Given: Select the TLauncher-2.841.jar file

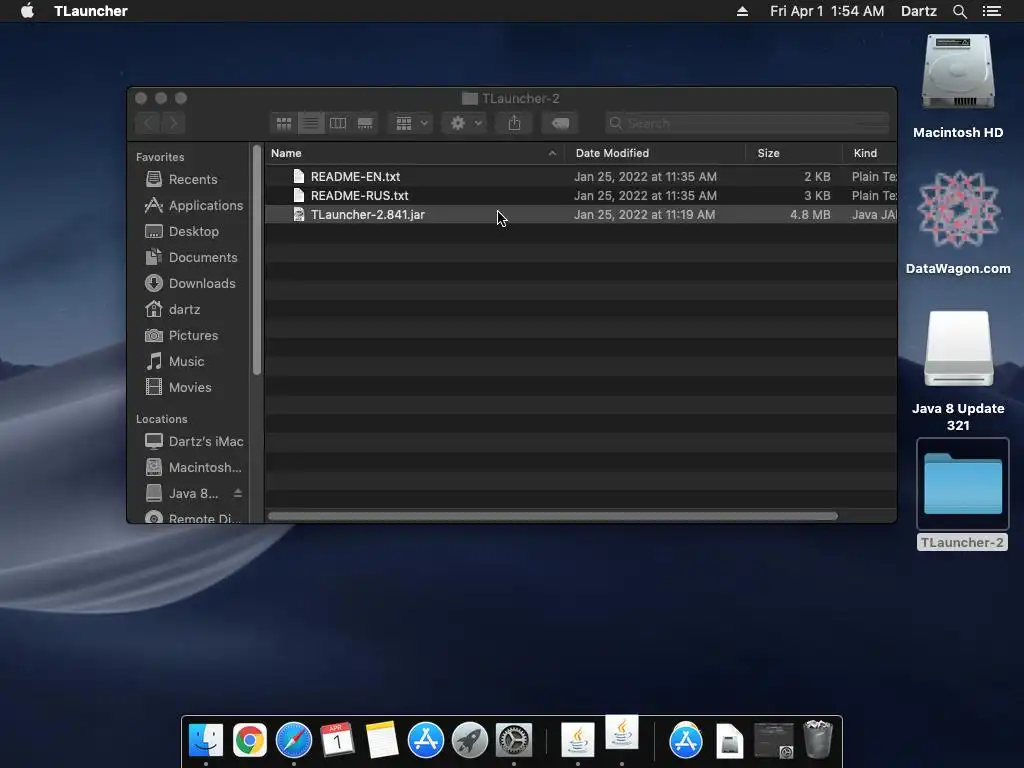Looking at the screenshot, I should pyautogui.click(x=581, y=214).
